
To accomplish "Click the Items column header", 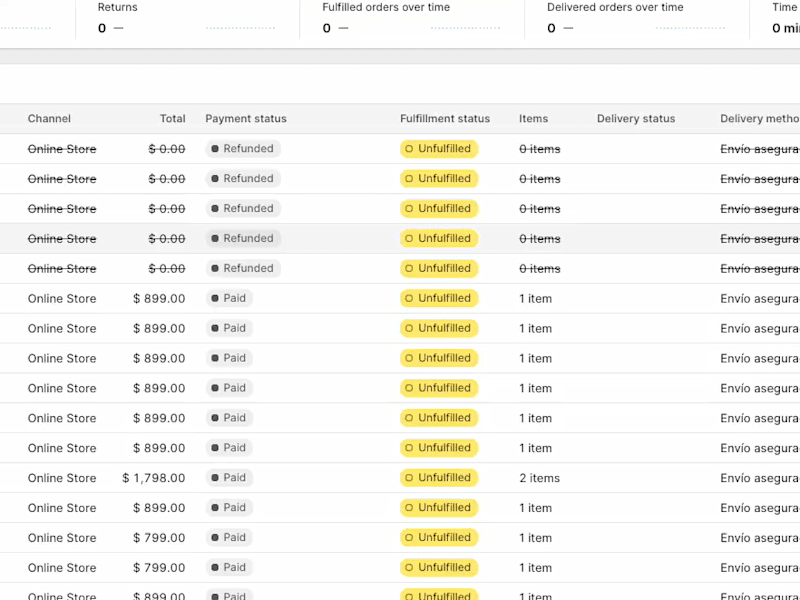I will 533,118.
